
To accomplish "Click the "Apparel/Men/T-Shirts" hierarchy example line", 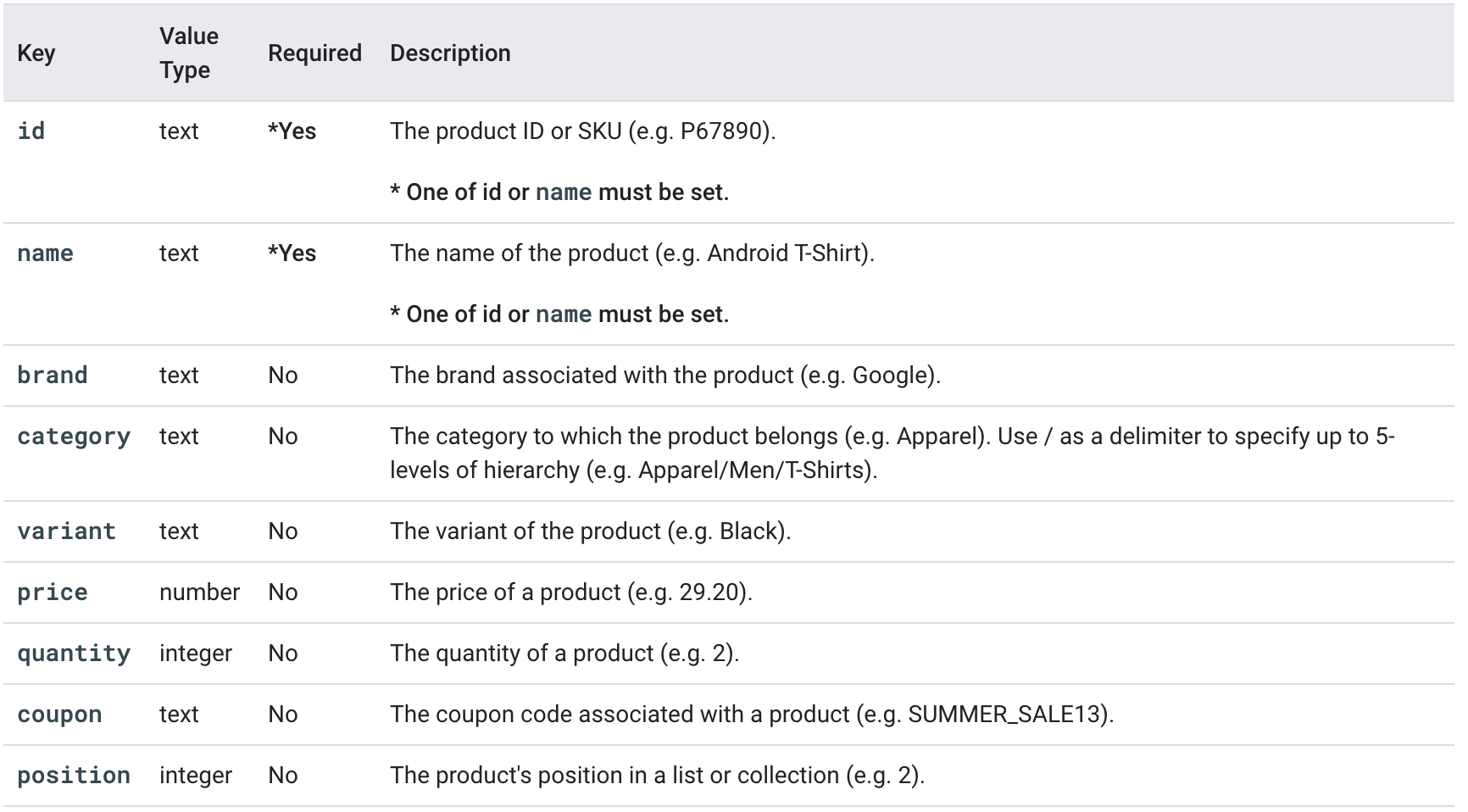I will [x=634, y=470].
